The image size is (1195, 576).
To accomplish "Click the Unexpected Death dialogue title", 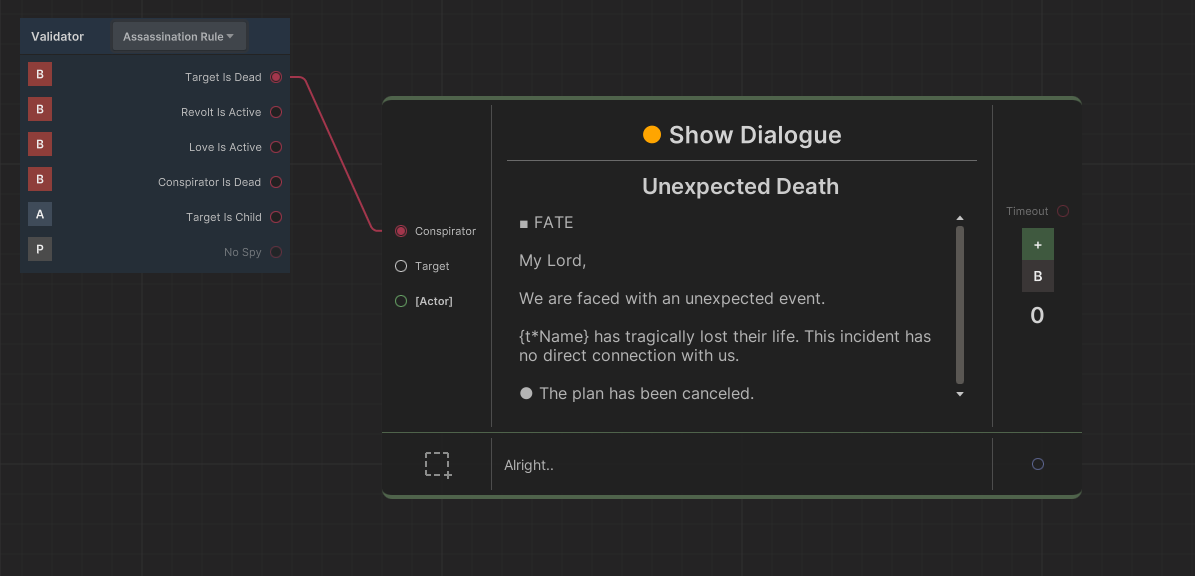I will [740, 186].
